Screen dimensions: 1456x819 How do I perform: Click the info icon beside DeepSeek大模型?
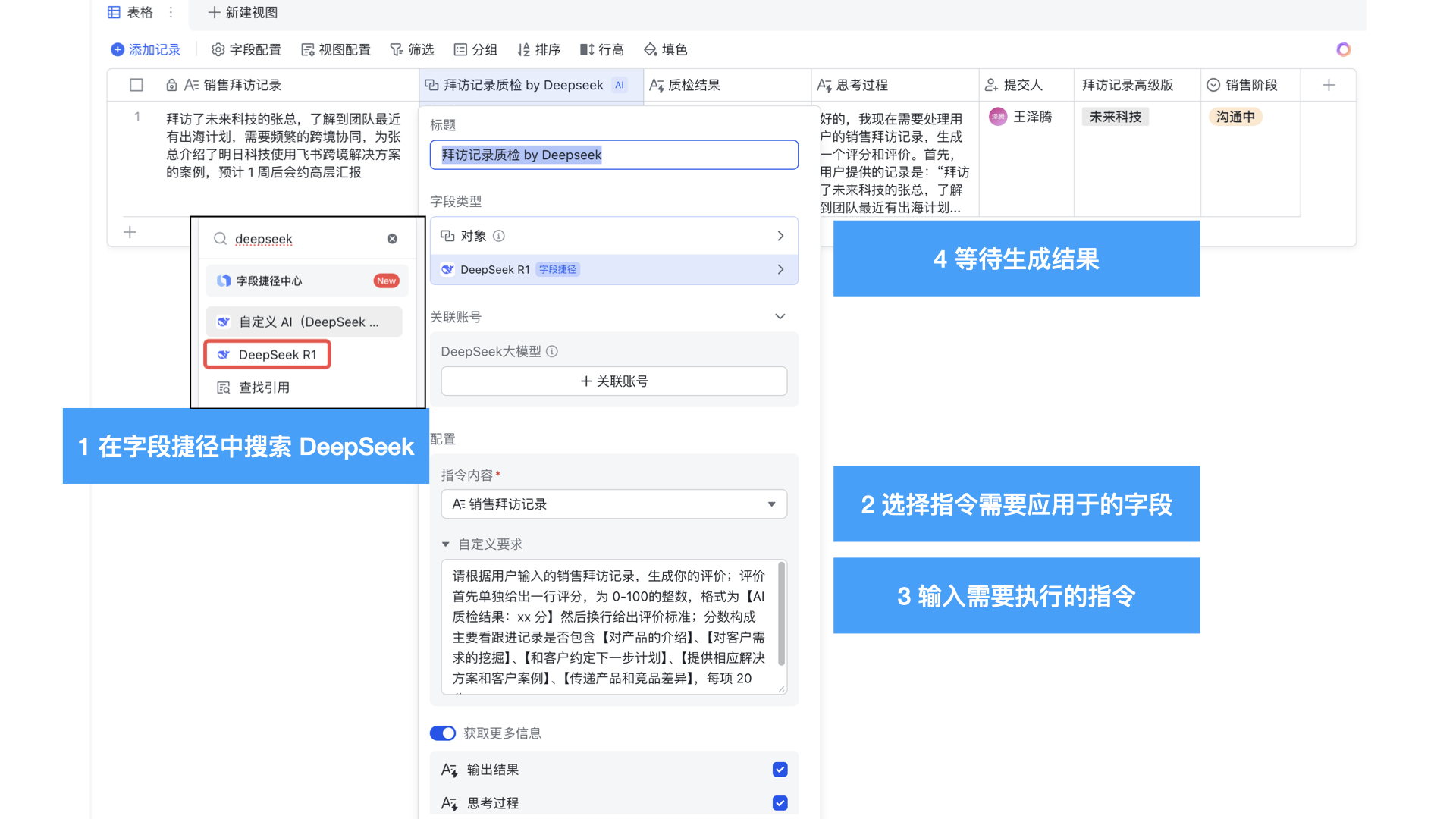pyautogui.click(x=552, y=351)
